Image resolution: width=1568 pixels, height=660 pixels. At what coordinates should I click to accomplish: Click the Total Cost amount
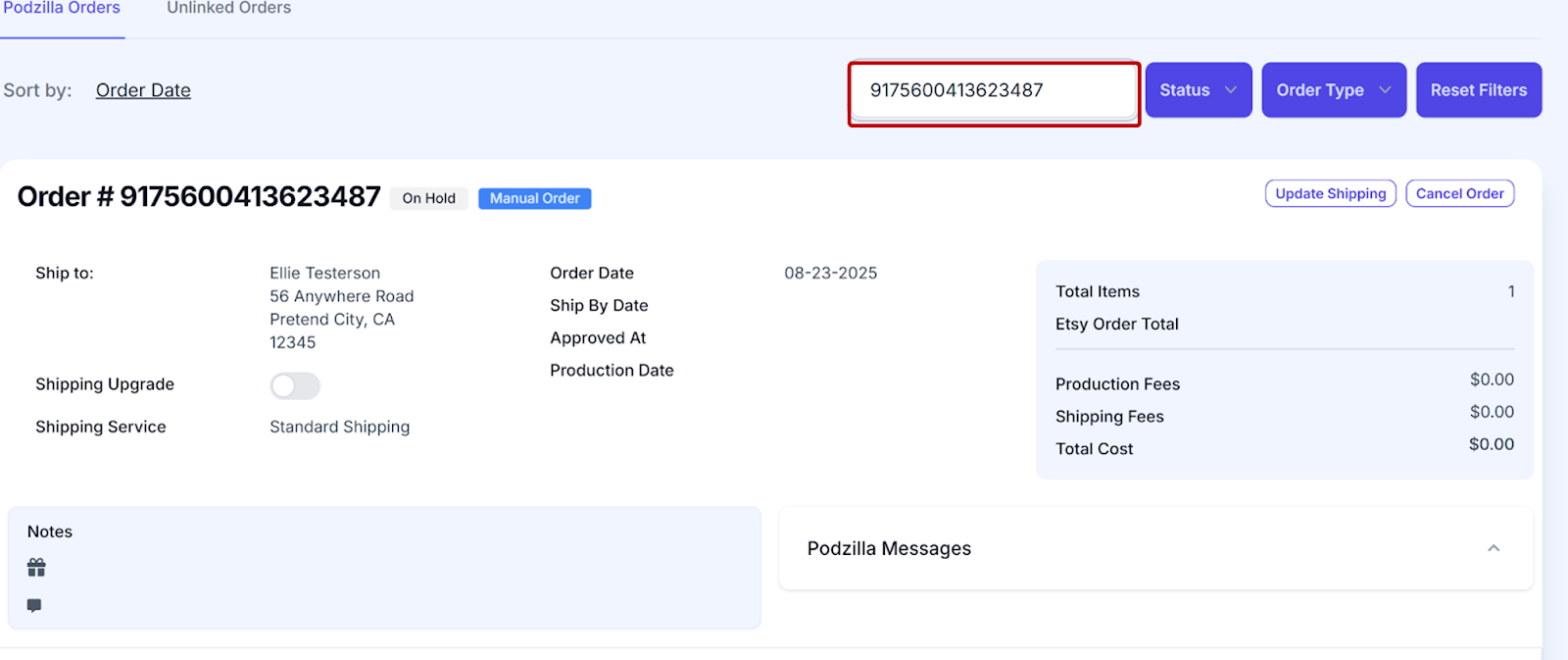click(1491, 444)
